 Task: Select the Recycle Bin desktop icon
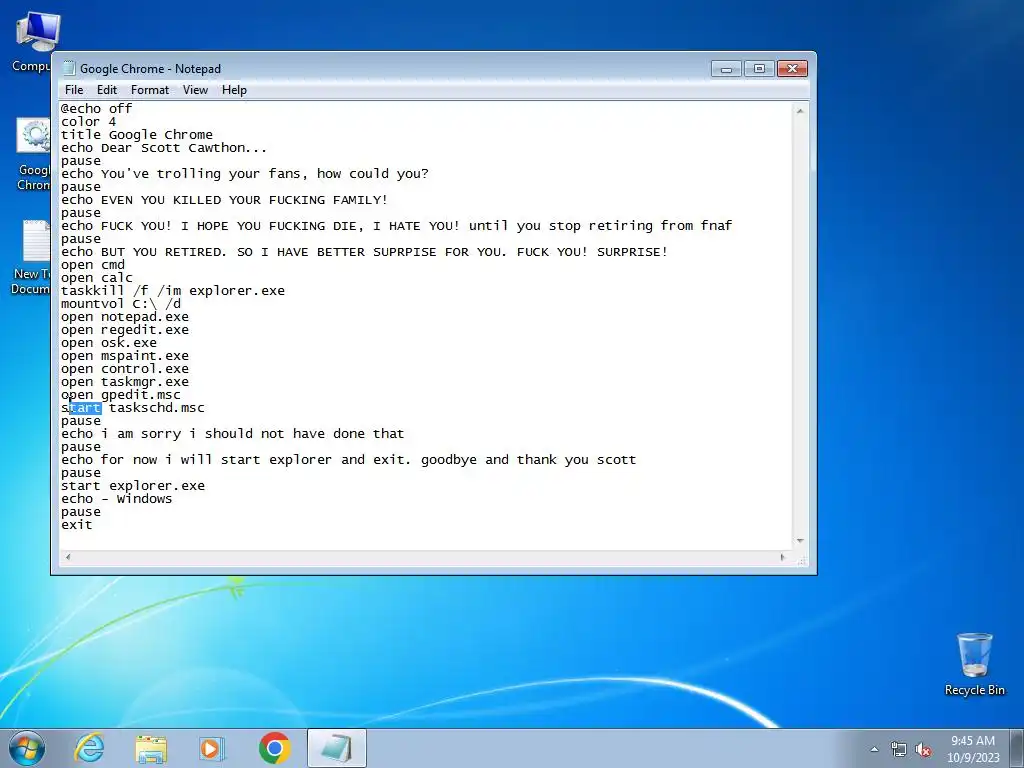[974, 664]
